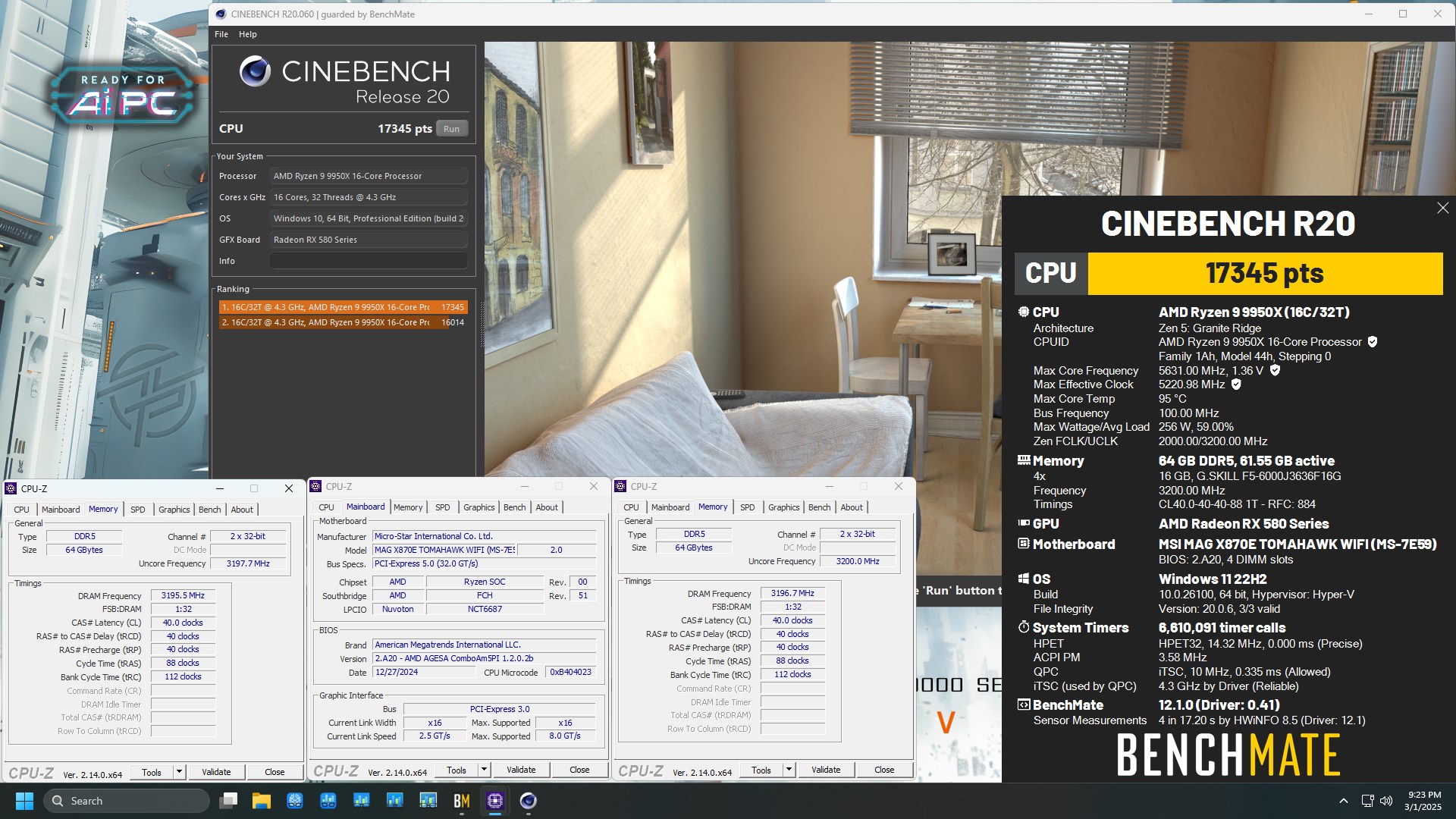Viewport: 1456px width, 819px height.
Task: Click the title icon of the Mainboard CPU-Z window
Action: [x=316, y=486]
